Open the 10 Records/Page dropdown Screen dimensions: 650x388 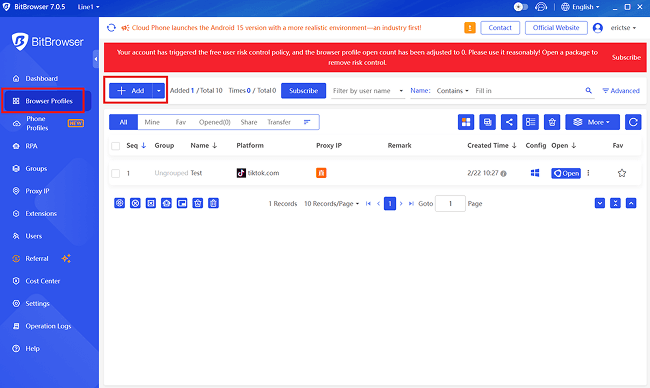(331, 204)
